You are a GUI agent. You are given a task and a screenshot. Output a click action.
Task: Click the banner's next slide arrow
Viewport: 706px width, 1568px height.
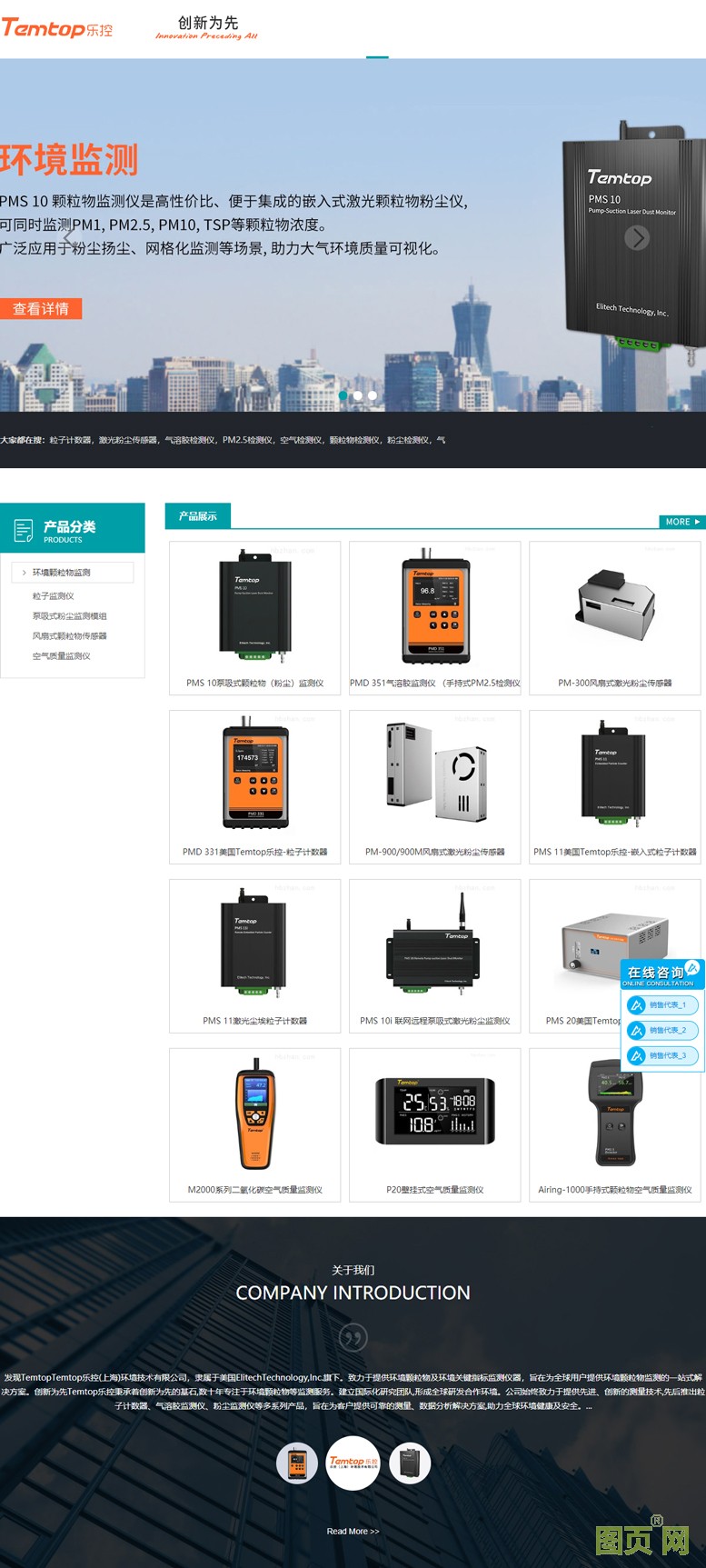[x=636, y=237]
